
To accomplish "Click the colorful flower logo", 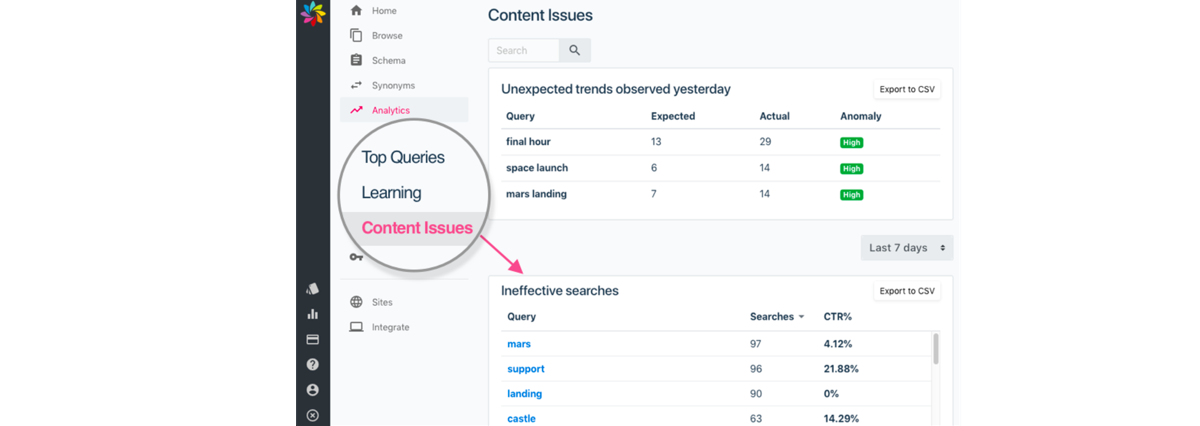I will [x=313, y=13].
